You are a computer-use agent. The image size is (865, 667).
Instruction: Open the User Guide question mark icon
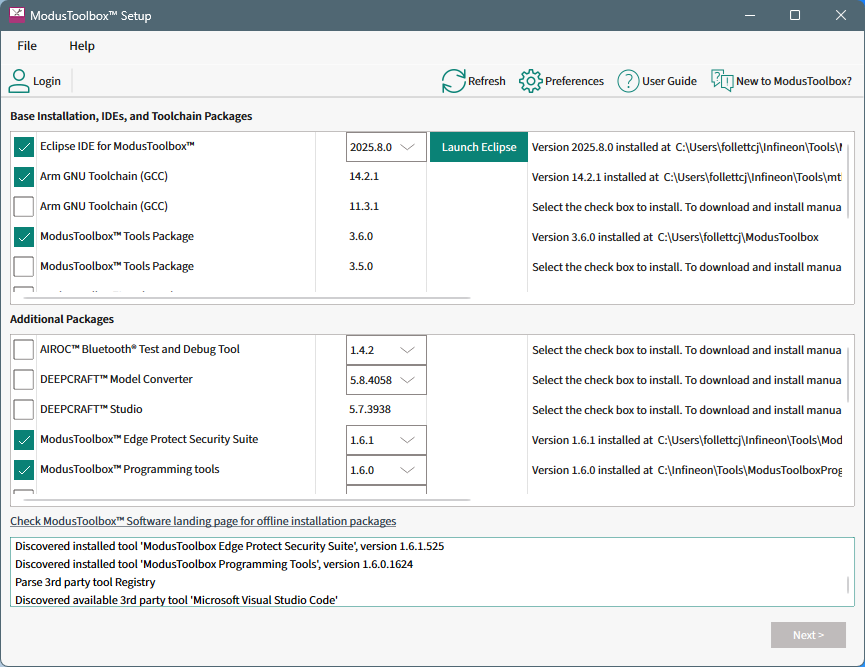tap(628, 81)
